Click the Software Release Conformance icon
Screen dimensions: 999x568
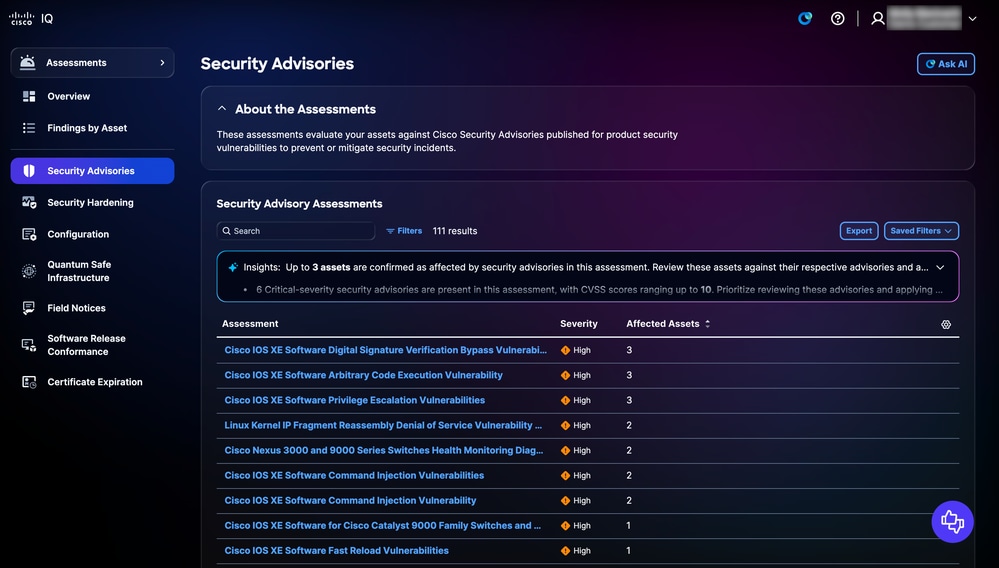29,345
